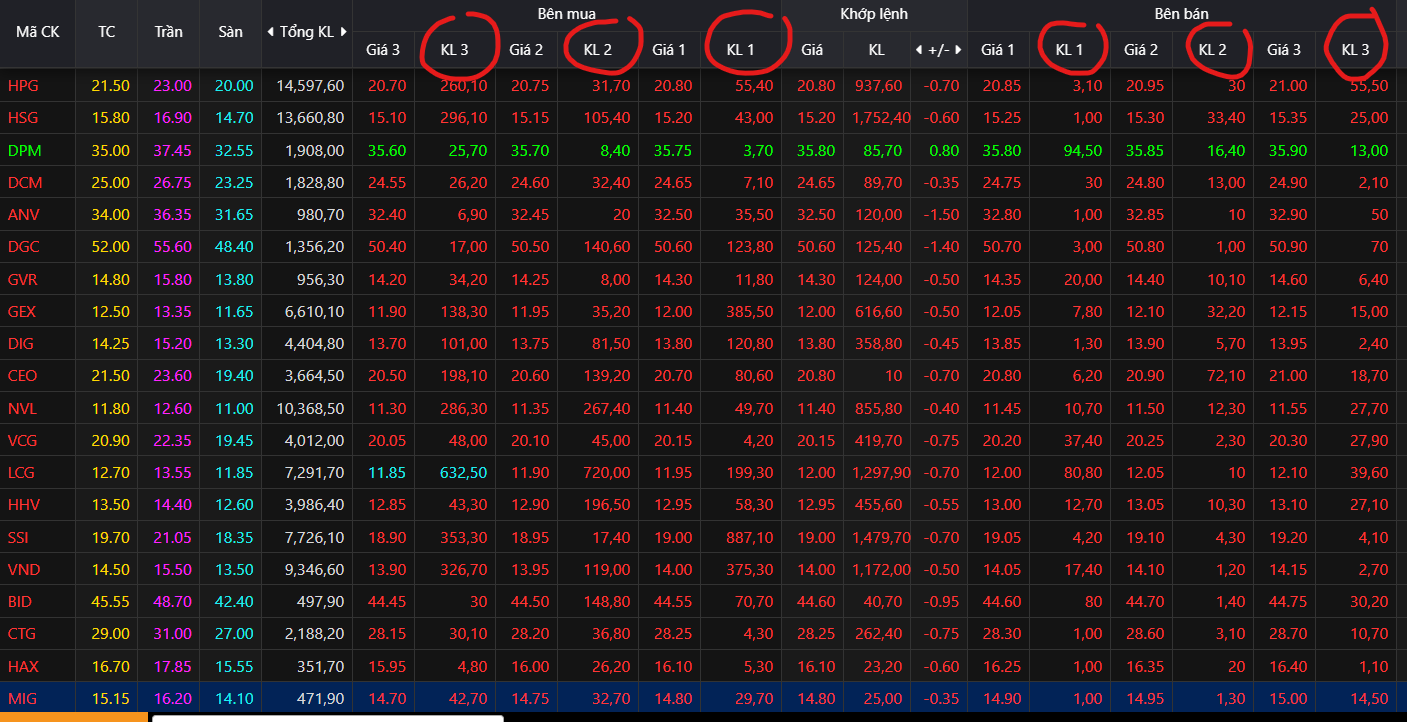Click the Trần column header
This screenshot has height=722, width=1407.
168,32
